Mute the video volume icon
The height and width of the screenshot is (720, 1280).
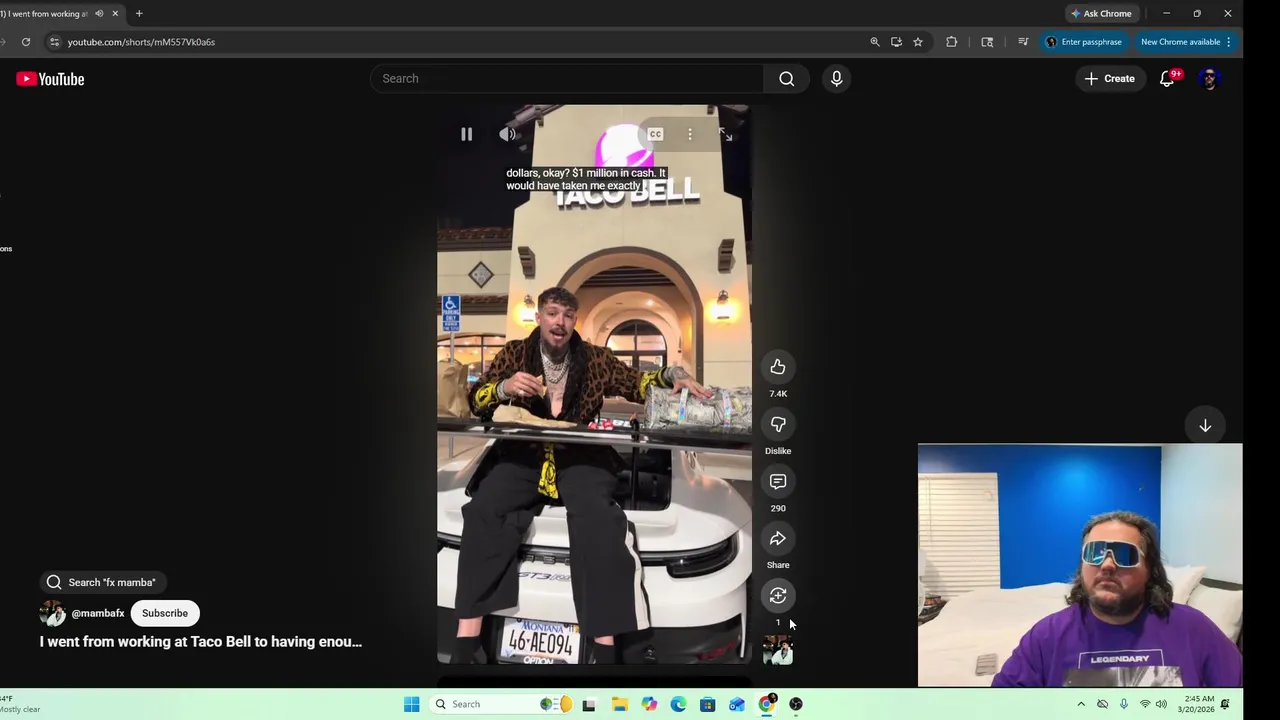[x=508, y=134]
